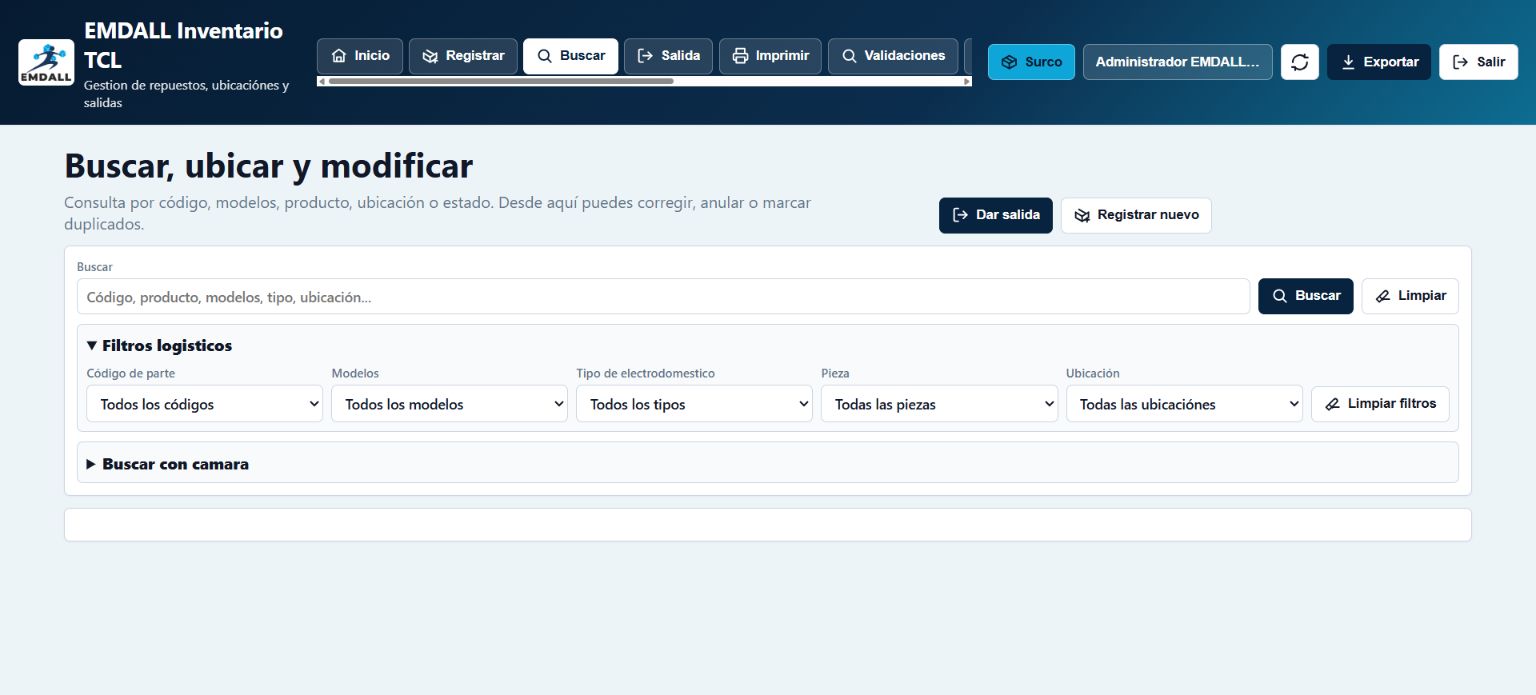1536x695 pixels.
Task: Click the navigation horizontal scrollbar thumb
Action: tap(501, 81)
